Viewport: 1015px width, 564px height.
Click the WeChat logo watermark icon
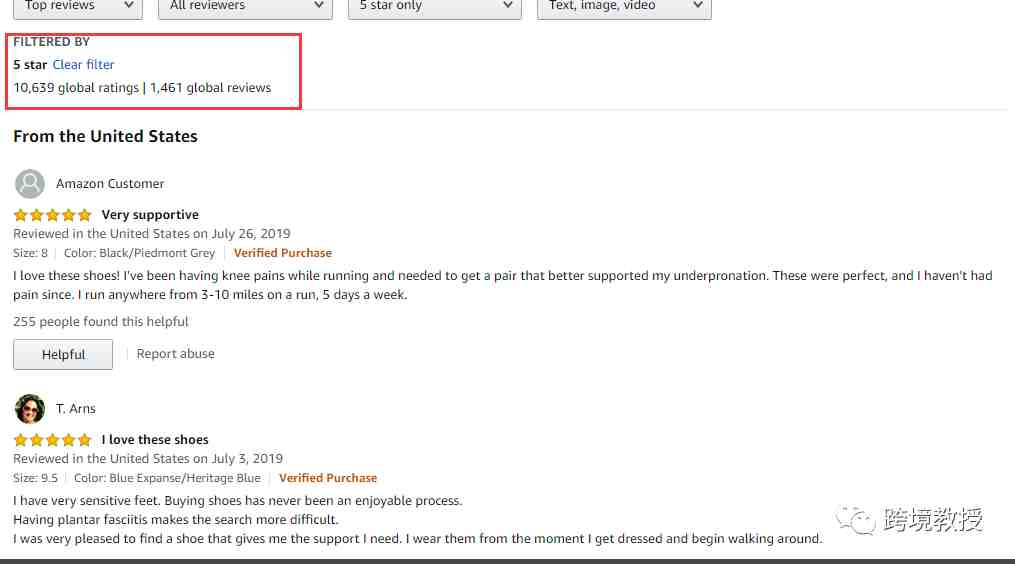coord(855,520)
